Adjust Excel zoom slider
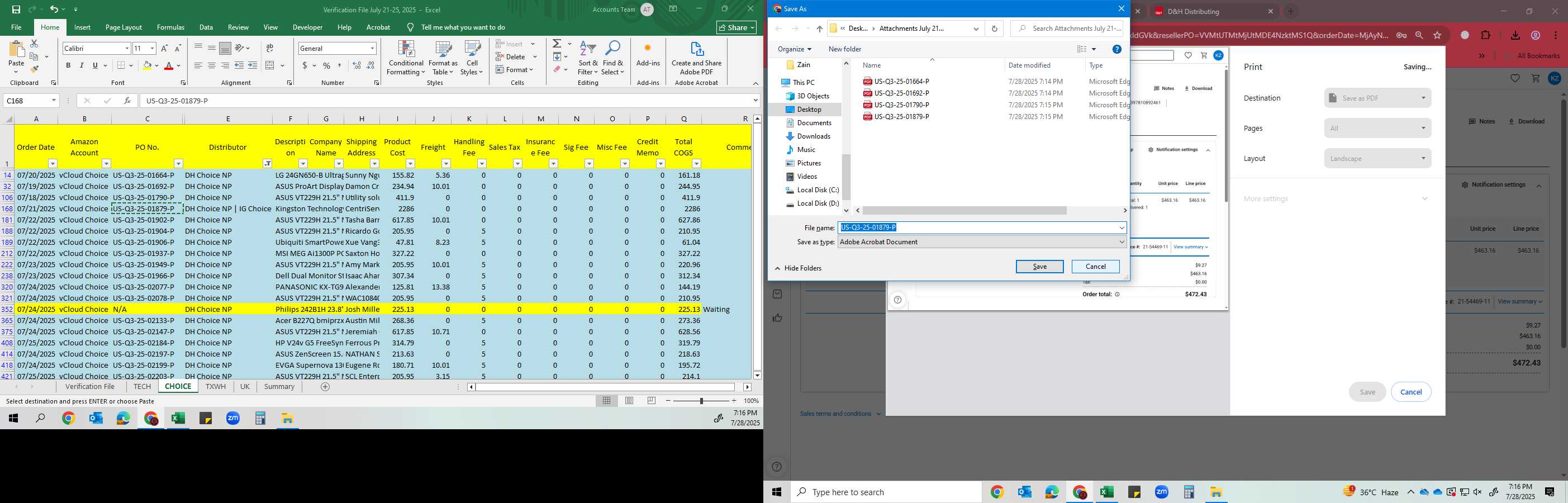 pos(701,401)
